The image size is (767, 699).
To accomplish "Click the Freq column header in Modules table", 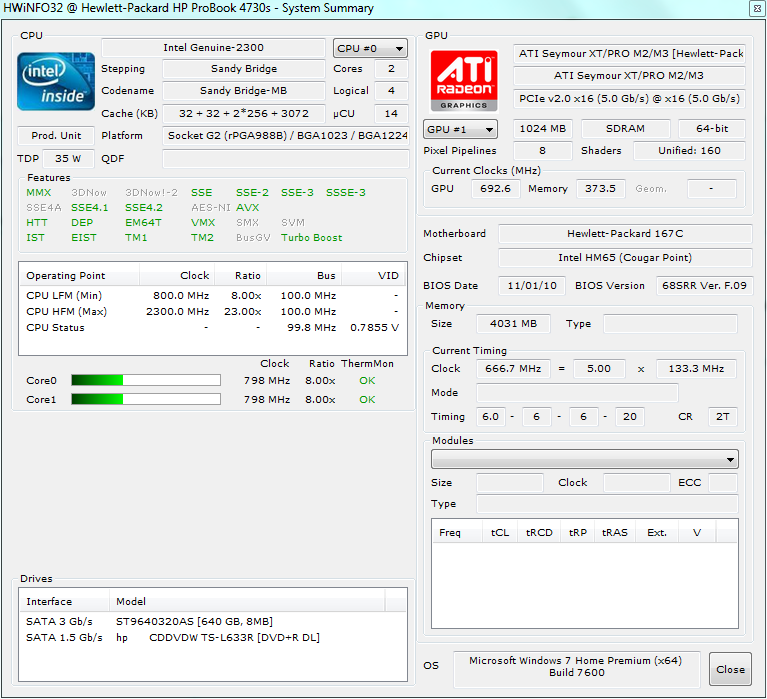I will click(x=457, y=532).
